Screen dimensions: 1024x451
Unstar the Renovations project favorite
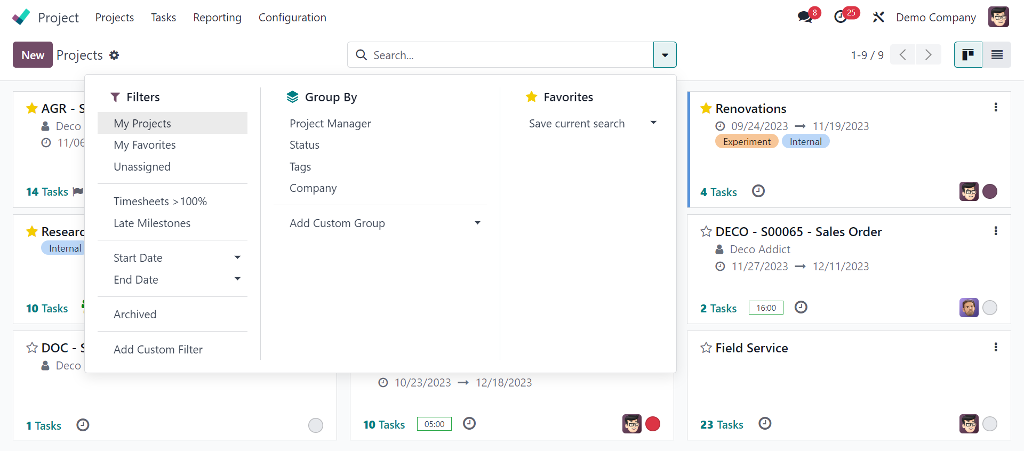pyautogui.click(x=706, y=108)
